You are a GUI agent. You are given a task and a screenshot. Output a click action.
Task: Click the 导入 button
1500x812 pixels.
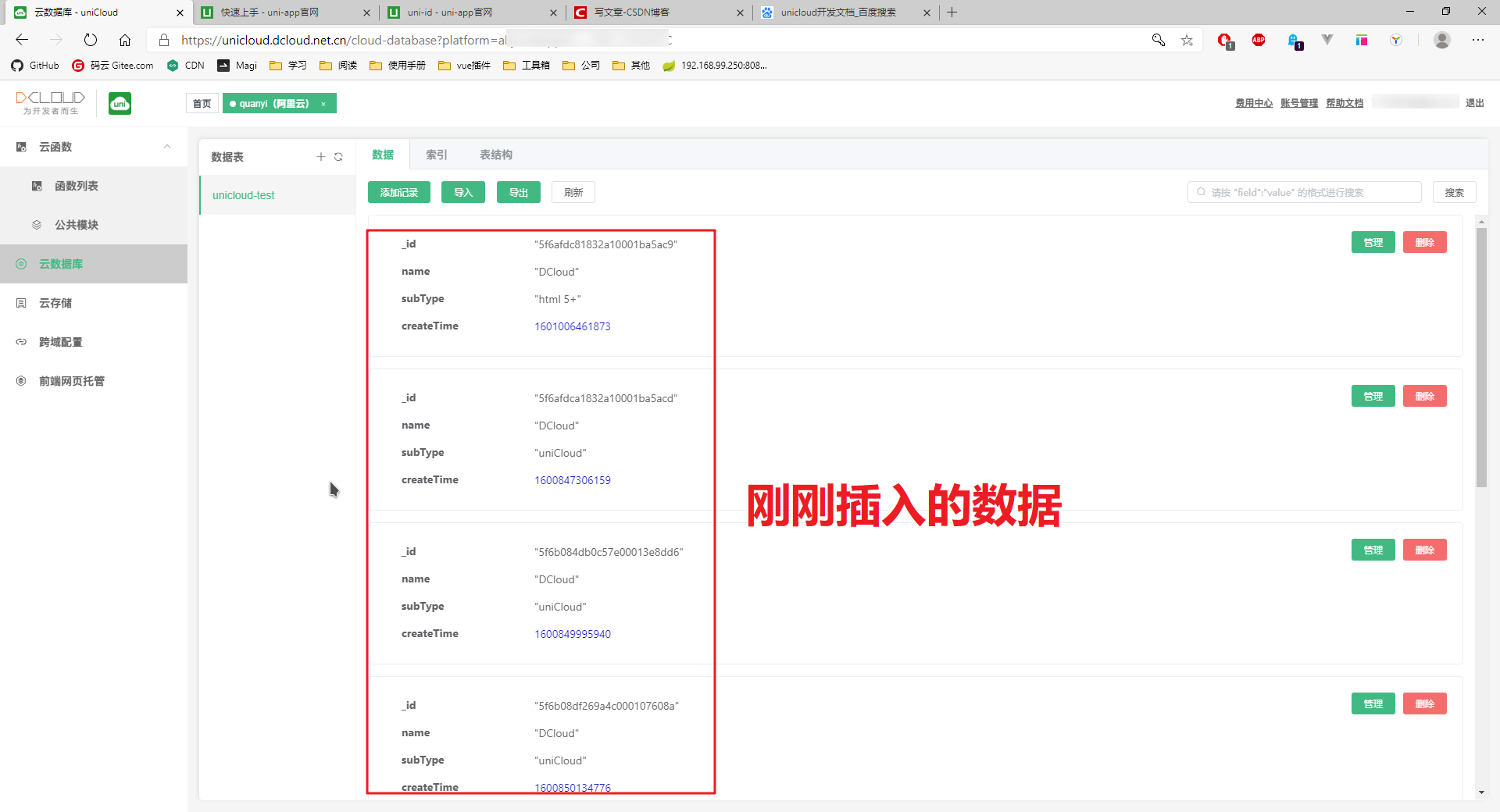(x=463, y=192)
